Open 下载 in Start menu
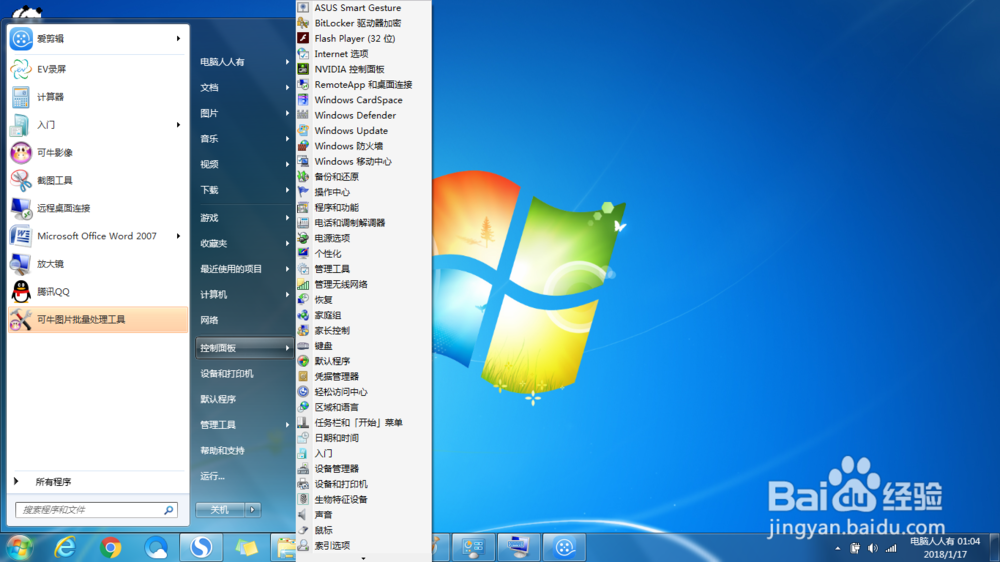The height and width of the screenshot is (562, 1000). click(x=244, y=189)
